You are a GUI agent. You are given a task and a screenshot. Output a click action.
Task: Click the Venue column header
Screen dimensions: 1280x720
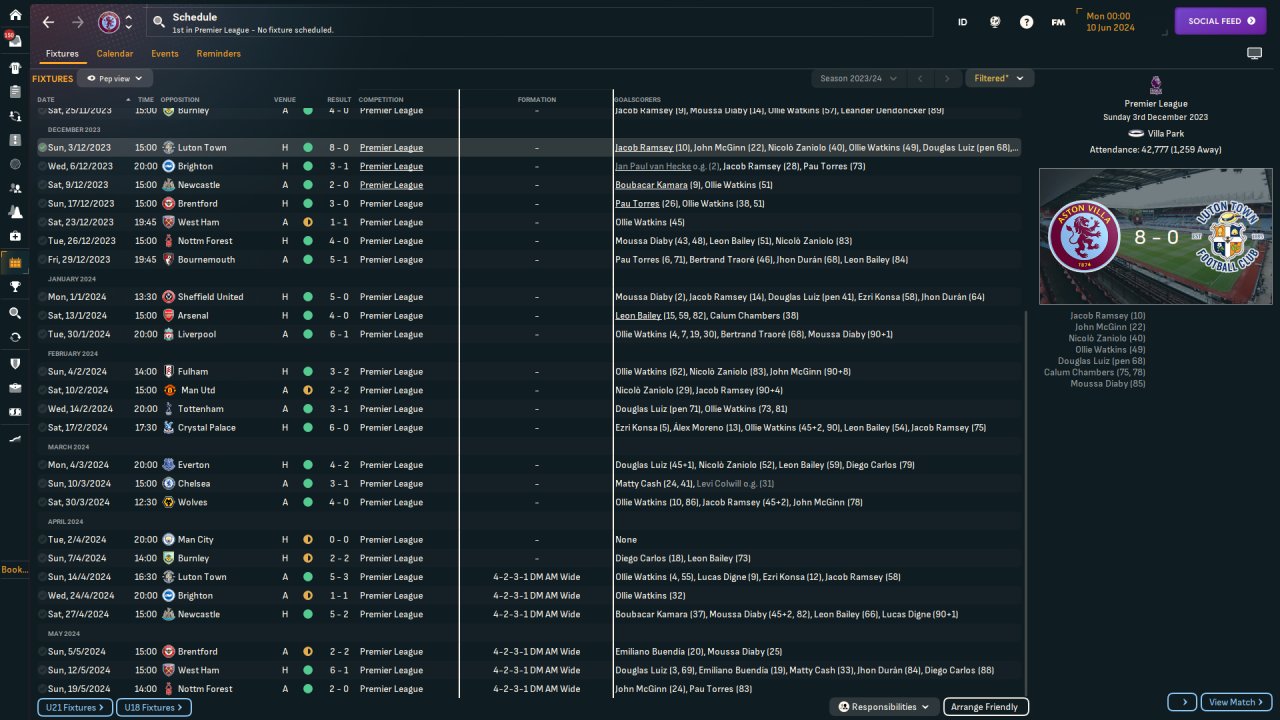click(285, 100)
